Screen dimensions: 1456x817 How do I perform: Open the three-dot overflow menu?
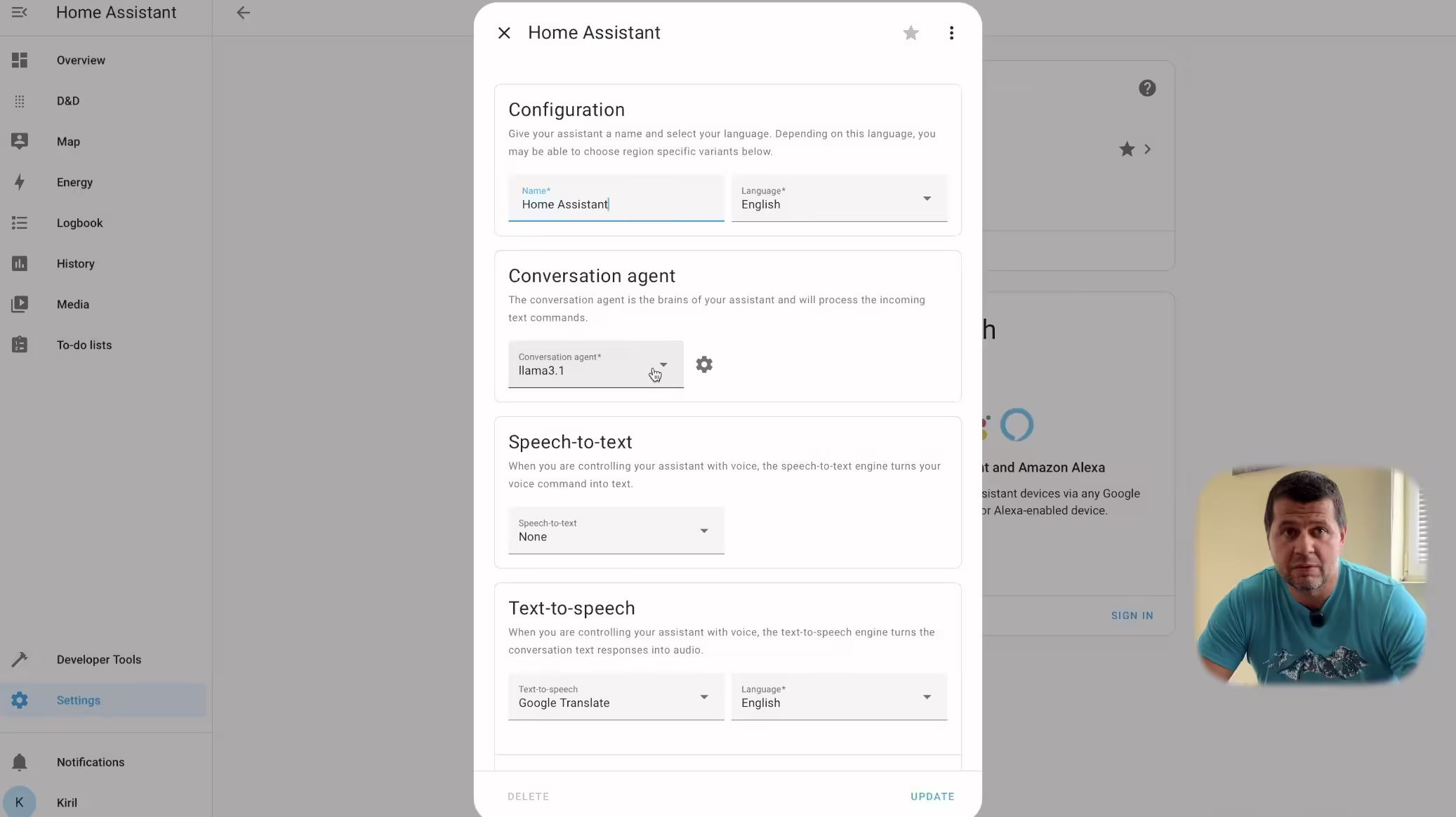click(951, 33)
